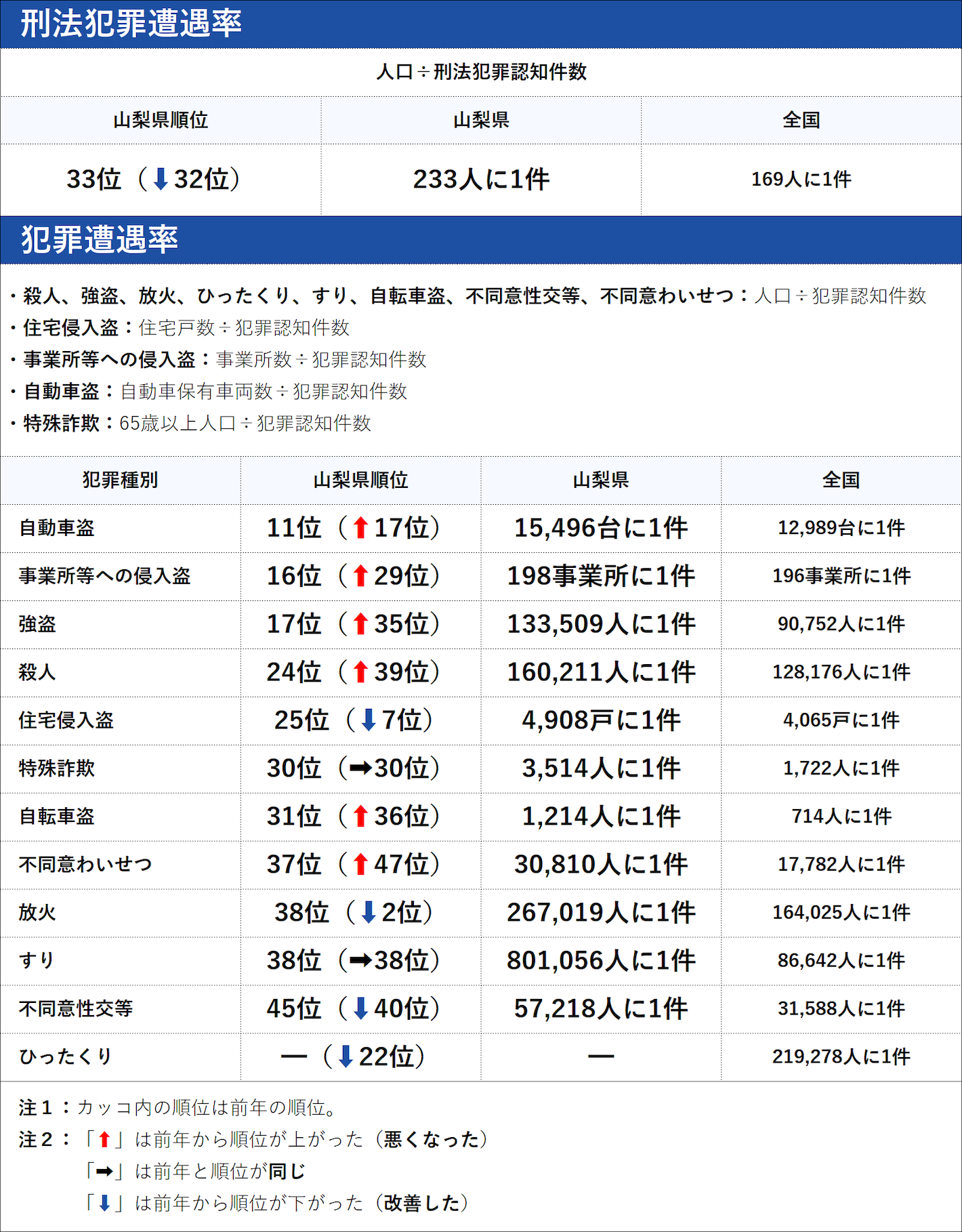
Task: Click the すり row label
Action: (x=37, y=961)
